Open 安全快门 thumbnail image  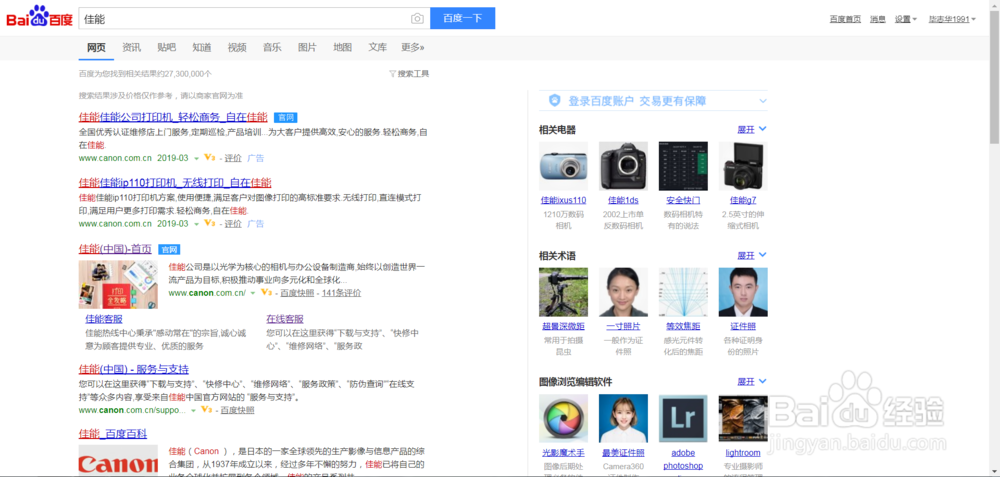pyautogui.click(x=683, y=166)
